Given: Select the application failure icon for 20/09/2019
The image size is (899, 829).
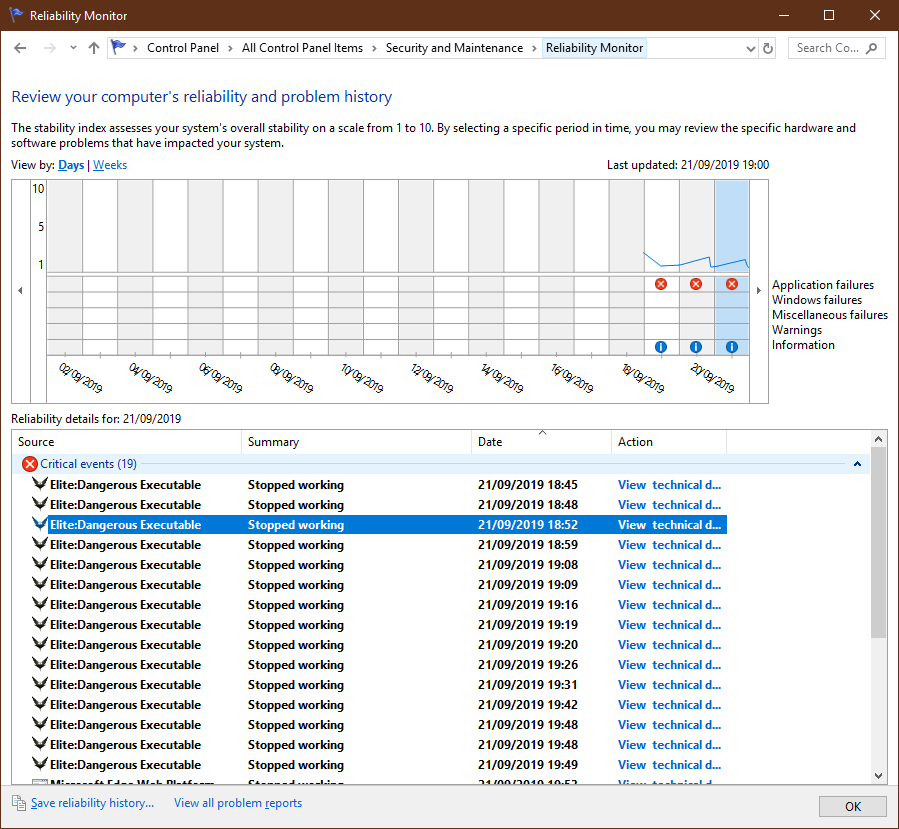Looking at the screenshot, I should [x=696, y=284].
